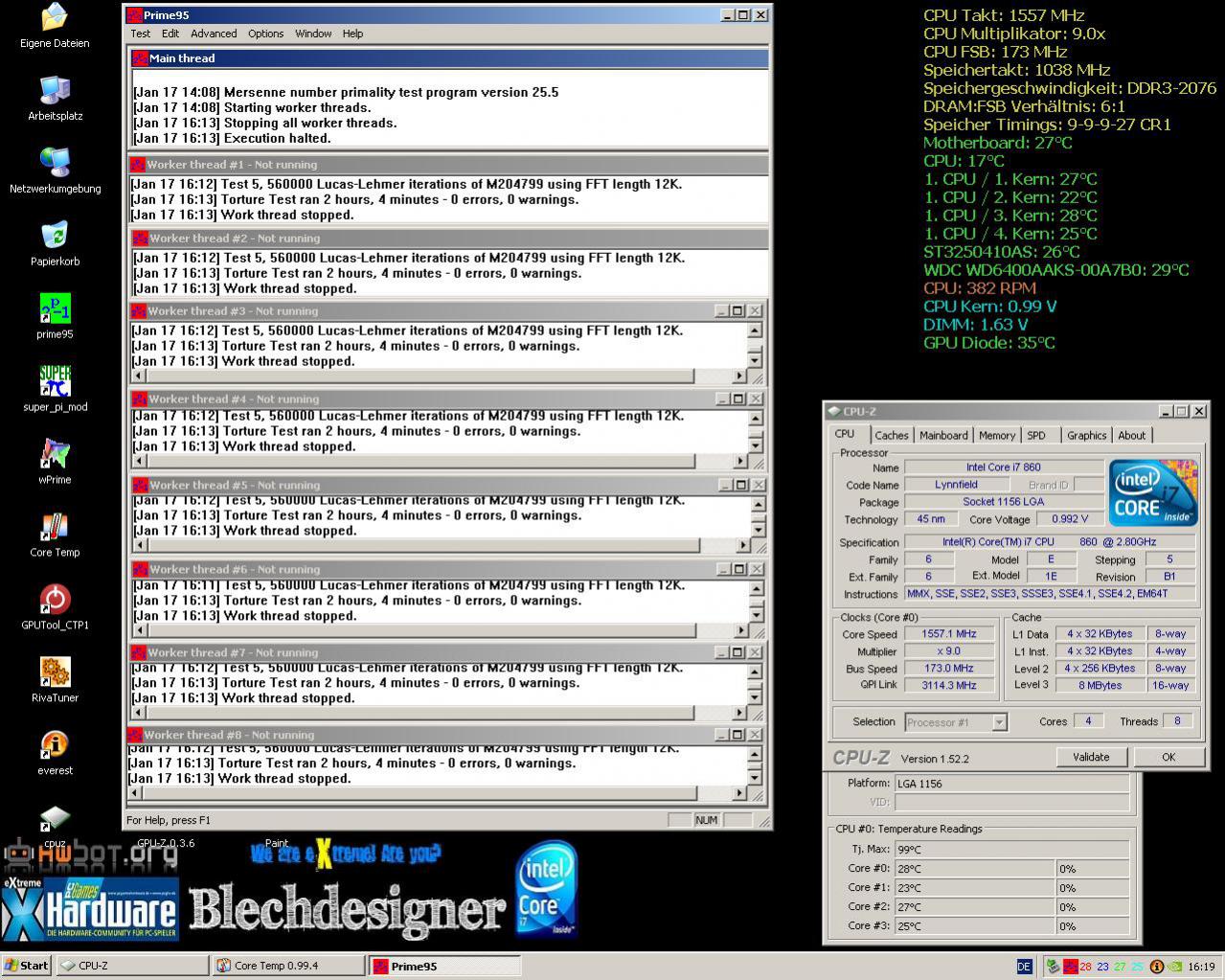Click the Intel Core i7 logo in CPU-Z
The height and width of the screenshot is (980, 1225).
[1153, 492]
